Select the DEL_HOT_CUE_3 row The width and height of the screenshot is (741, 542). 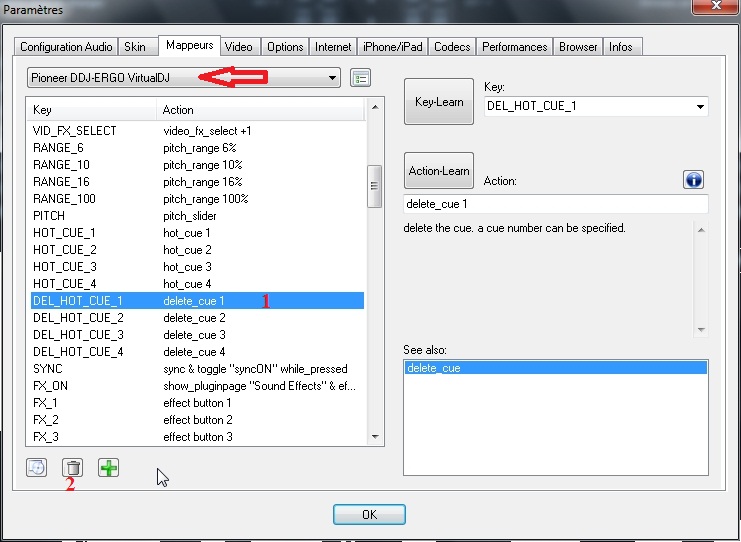(198, 335)
